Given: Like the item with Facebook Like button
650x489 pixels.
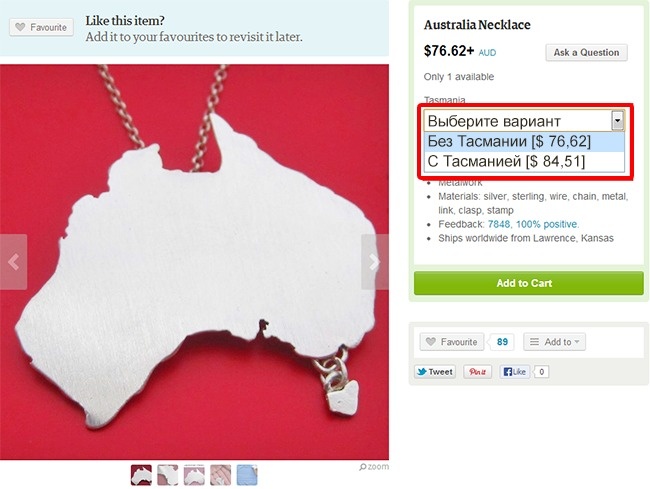Looking at the screenshot, I should pyautogui.click(x=515, y=372).
